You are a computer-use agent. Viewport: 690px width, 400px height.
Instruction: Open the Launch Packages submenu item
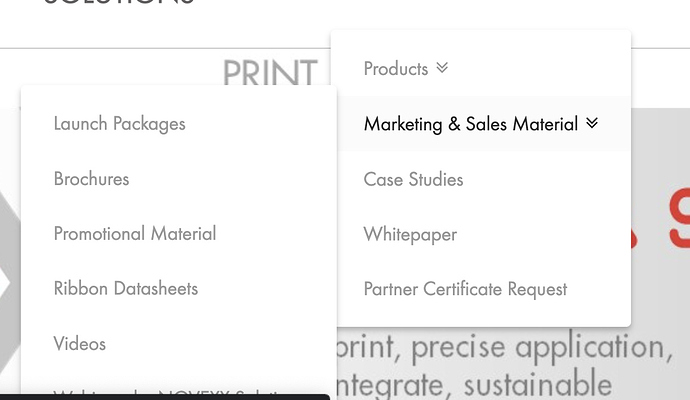[119, 124]
